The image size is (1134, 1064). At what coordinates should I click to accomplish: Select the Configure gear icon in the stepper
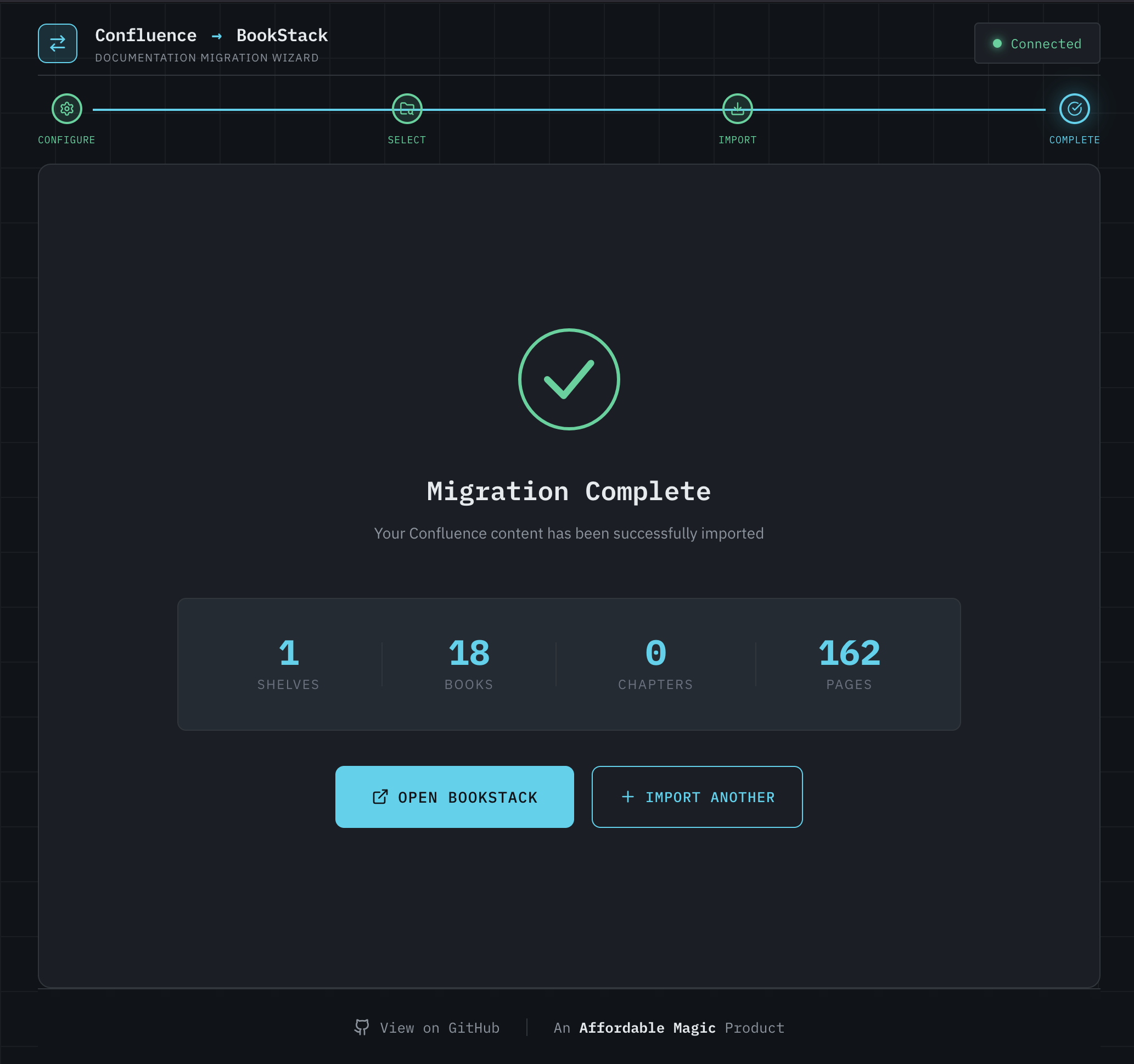pyautogui.click(x=67, y=108)
